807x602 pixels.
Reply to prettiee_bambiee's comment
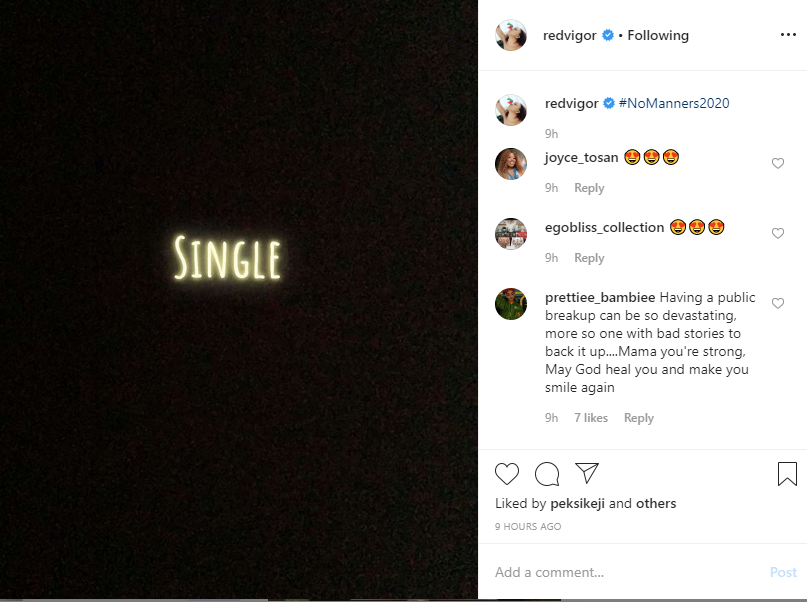pyautogui.click(x=639, y=418)
